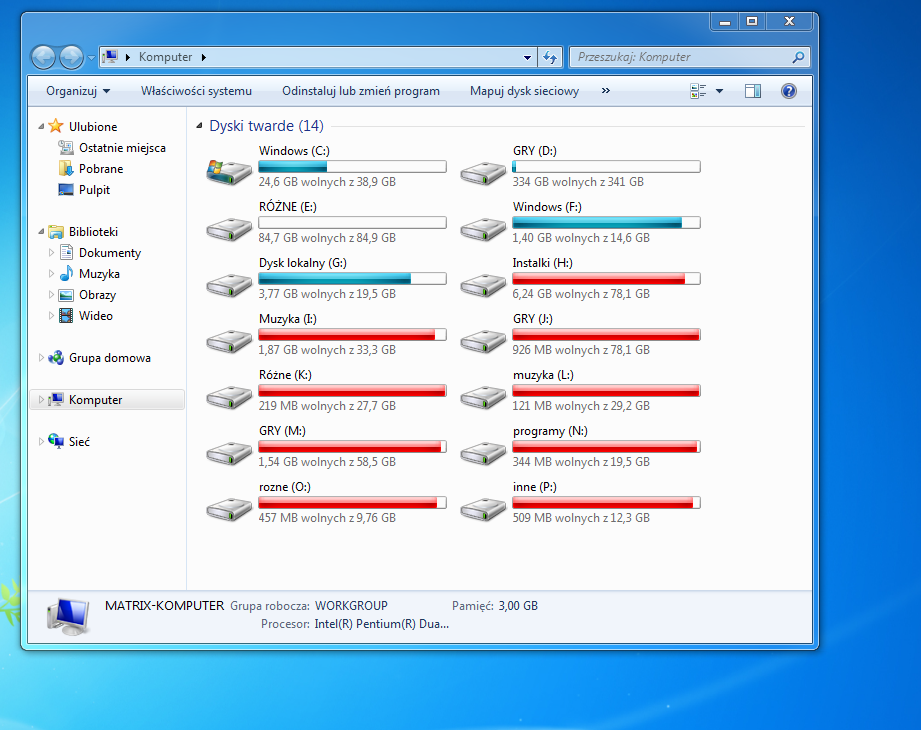Click Właściwości systemu in the toolbar
The height and width of the screenshot is (730, 921).
point(196,91)
